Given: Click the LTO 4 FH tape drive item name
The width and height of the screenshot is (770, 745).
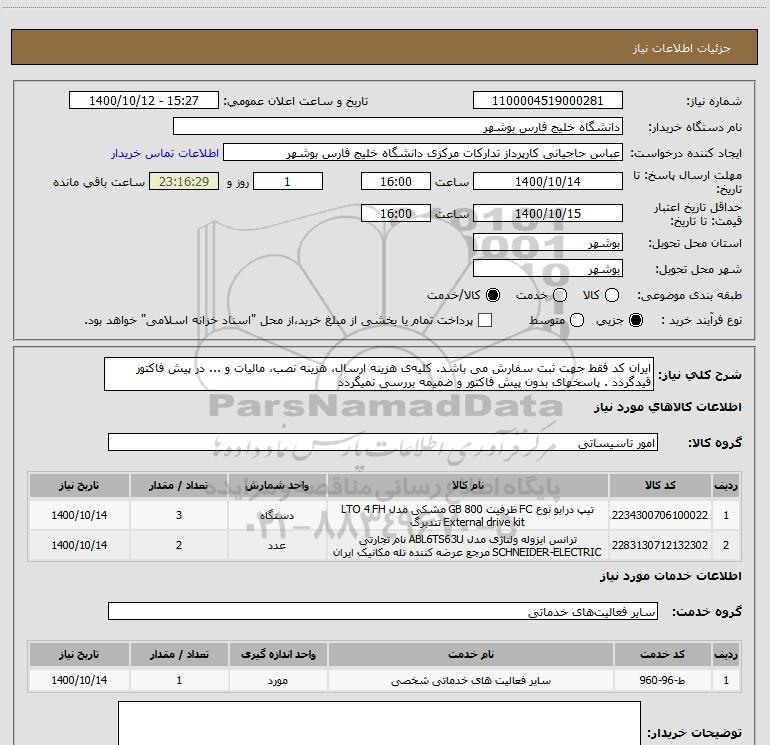Looking at the screenshot, I should (468, 515).
